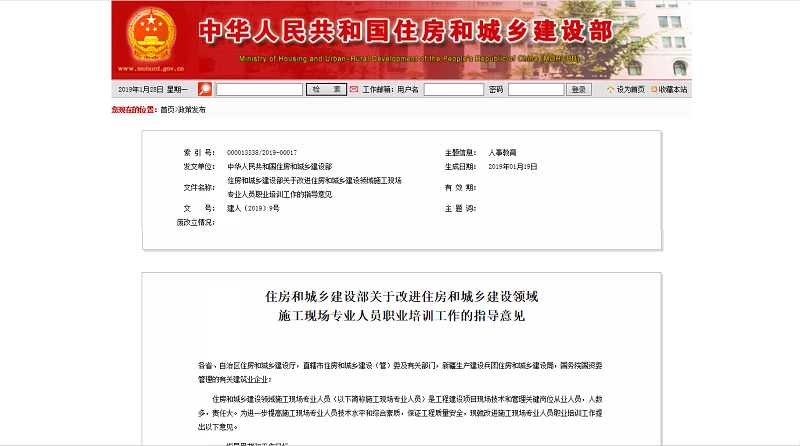
Task: Click the generation date 2019年01月19日
Action: 513,166
